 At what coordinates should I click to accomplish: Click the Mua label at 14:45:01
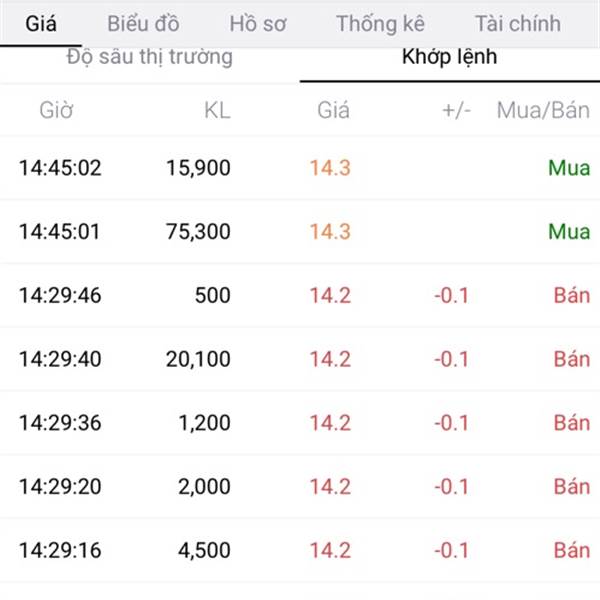[x=569, y=232]
